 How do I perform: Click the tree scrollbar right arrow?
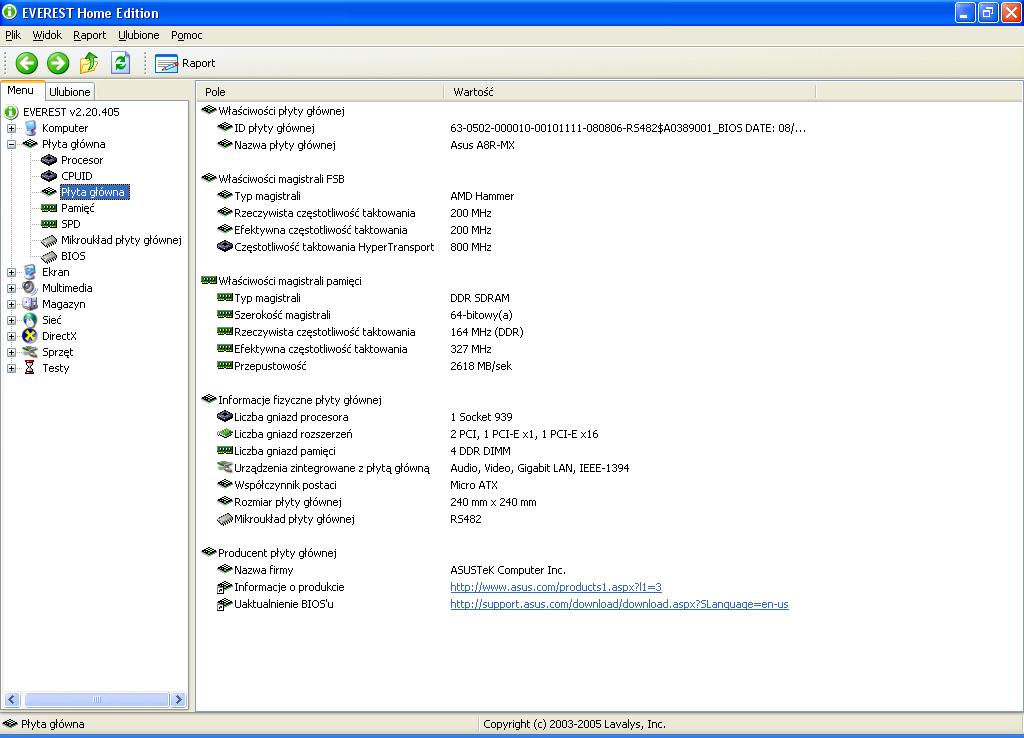(178, 699)
